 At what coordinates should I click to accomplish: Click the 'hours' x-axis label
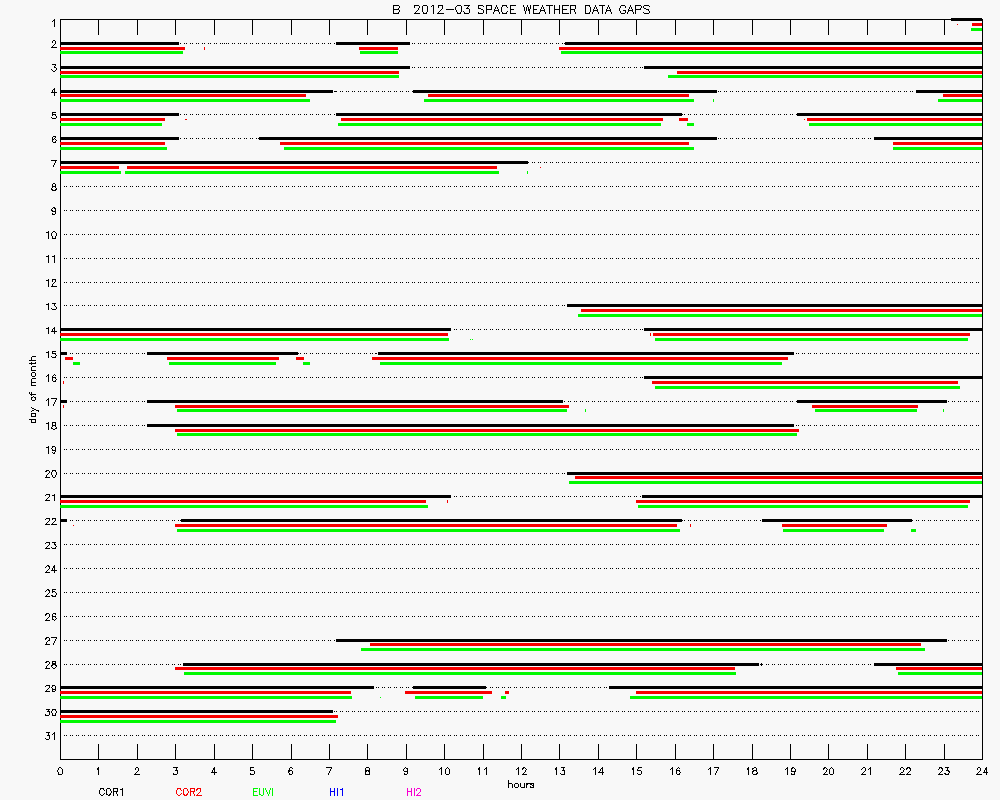click(520, 785)
